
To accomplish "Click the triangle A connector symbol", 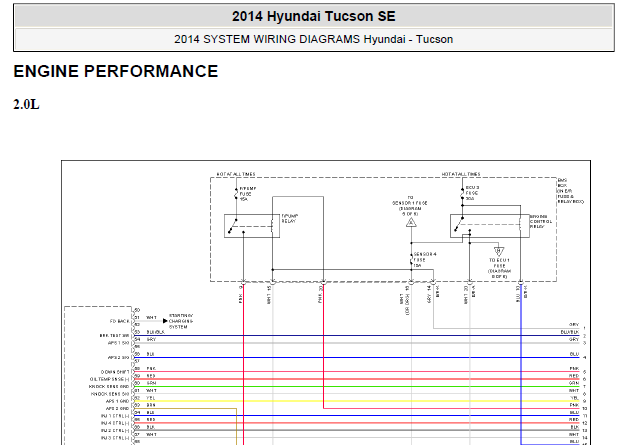I will click(411, 222).
